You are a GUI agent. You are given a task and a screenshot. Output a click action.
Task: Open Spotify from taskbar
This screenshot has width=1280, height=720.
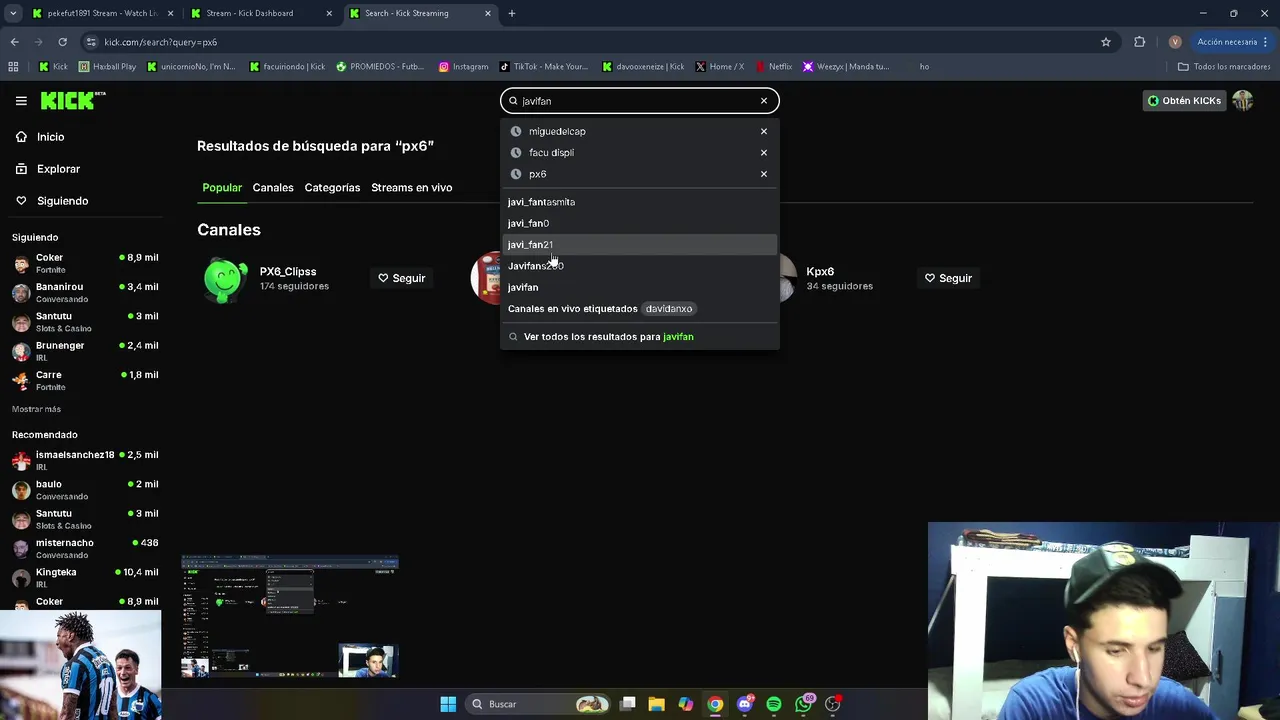(774, 704)
